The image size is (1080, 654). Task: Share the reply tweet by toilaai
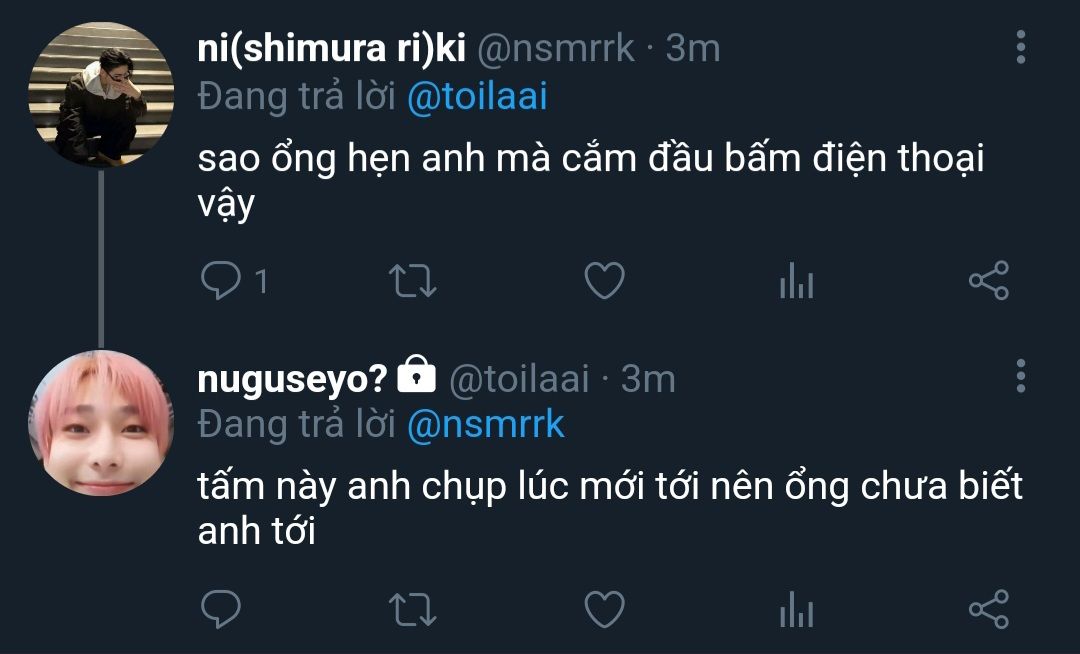pos(988,609)
